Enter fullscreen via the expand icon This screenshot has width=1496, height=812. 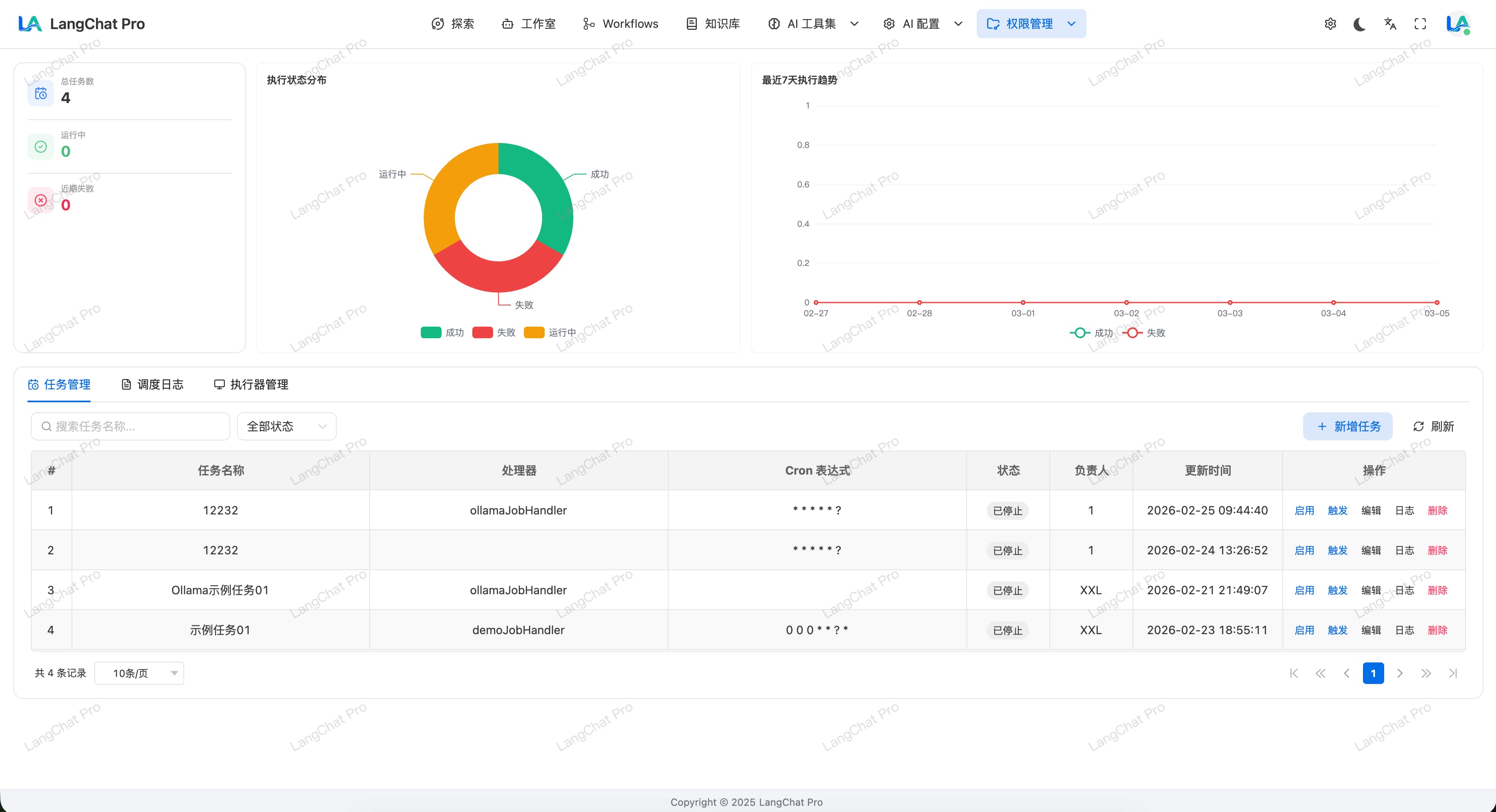1420,24
